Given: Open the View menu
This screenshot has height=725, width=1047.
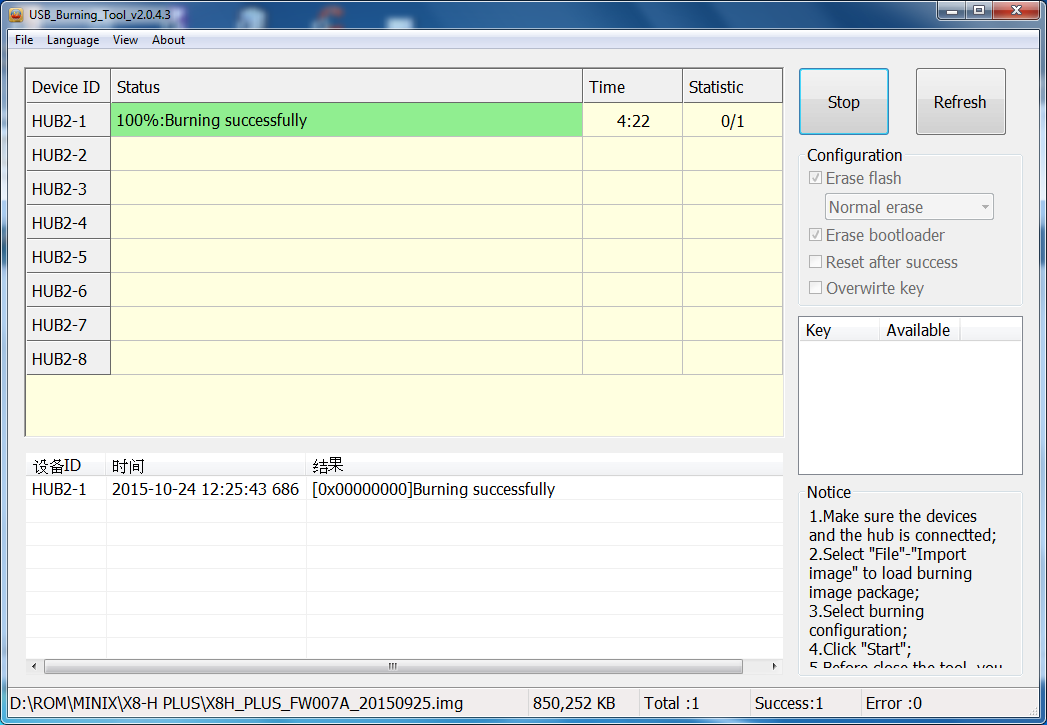Looking at the screenshot, I should coord(125,40).
